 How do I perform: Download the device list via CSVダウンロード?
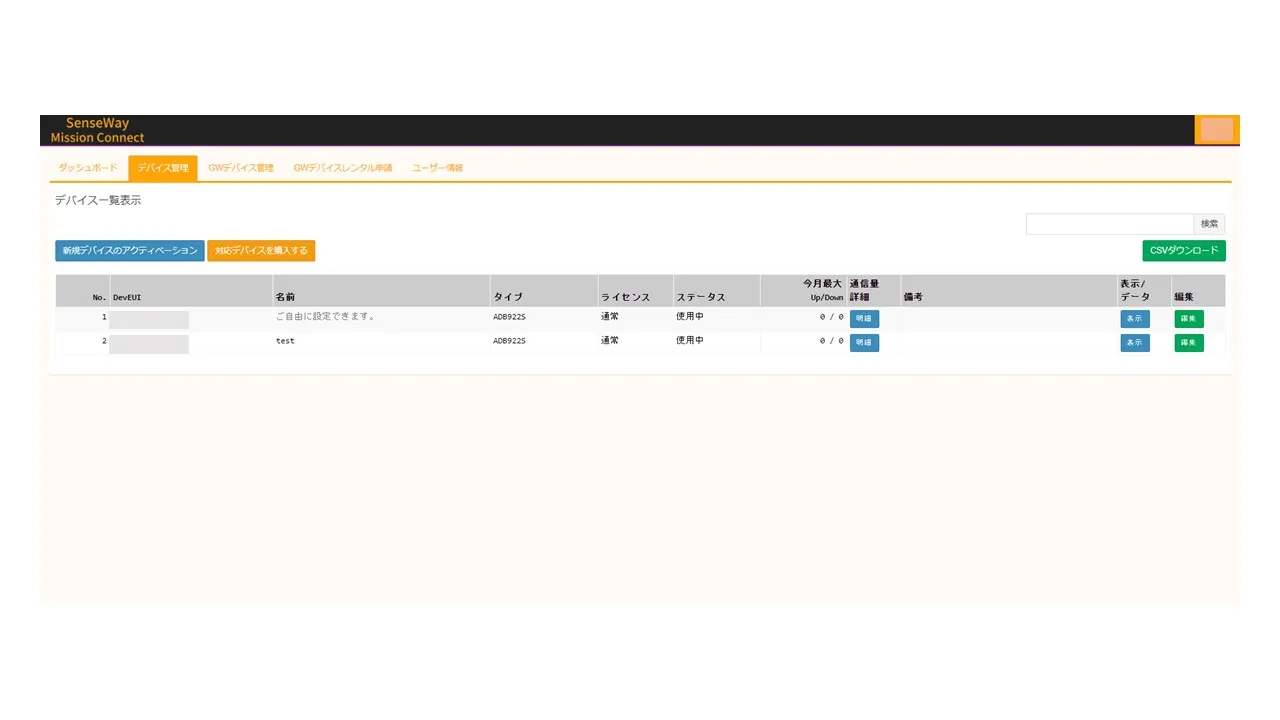click(x=1184, y=251)
